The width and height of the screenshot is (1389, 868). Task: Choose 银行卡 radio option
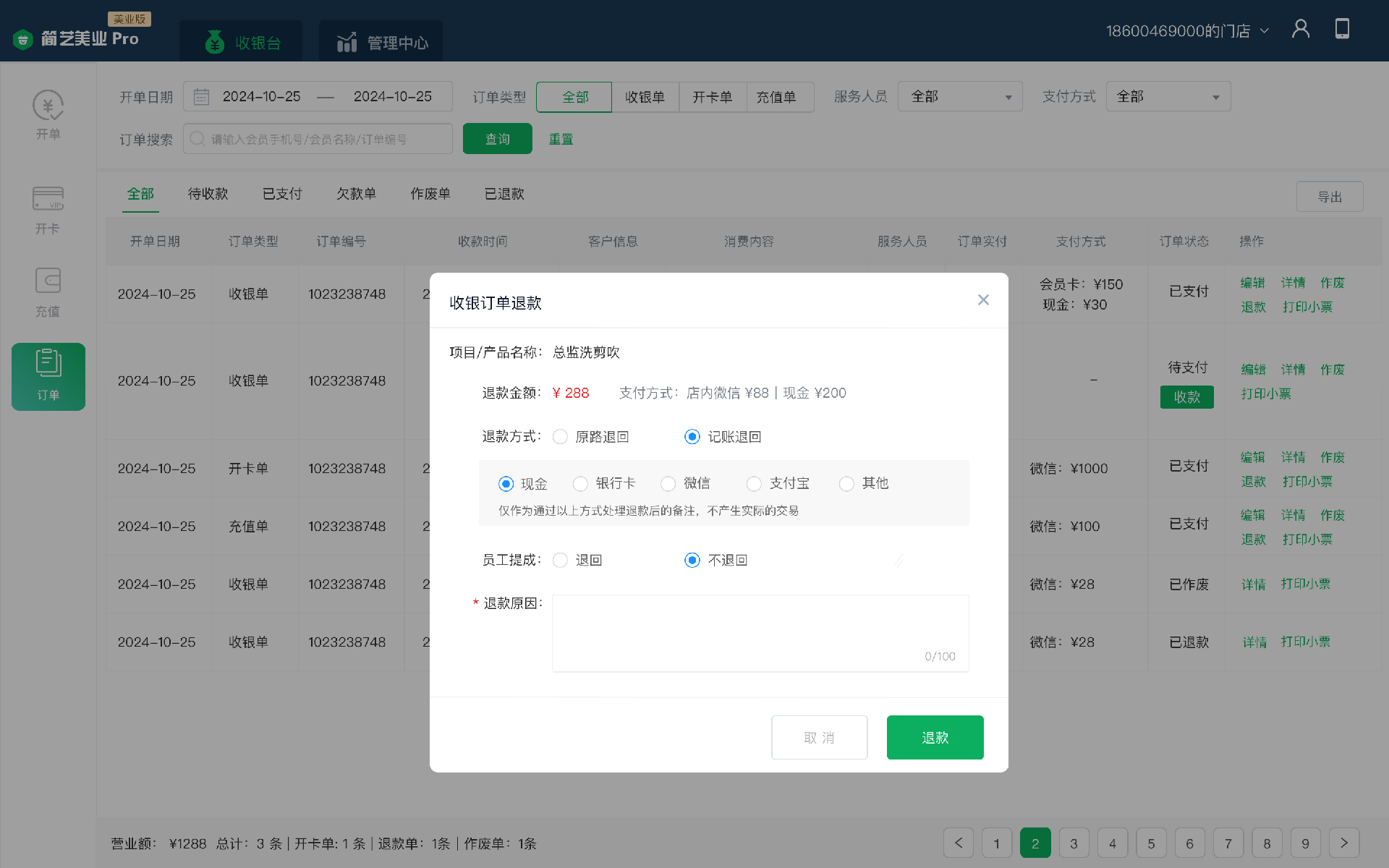coord(580,484)
